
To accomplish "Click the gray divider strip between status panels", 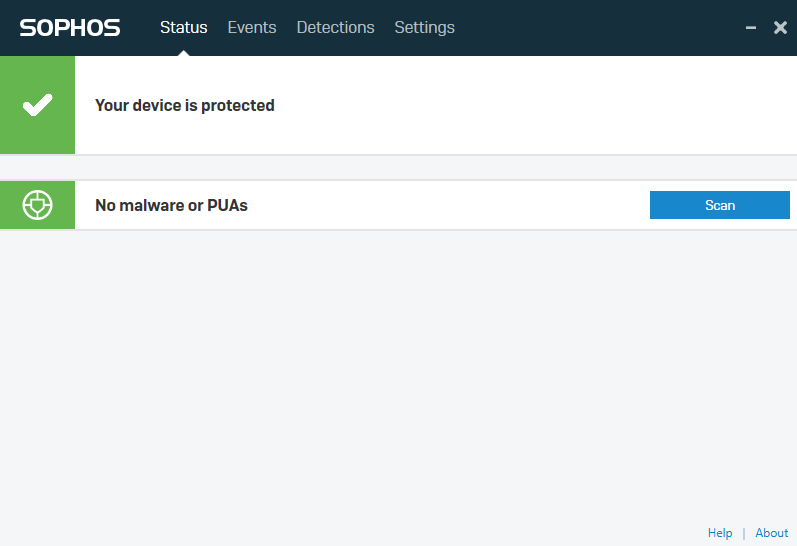I will (x=400, y=168).
